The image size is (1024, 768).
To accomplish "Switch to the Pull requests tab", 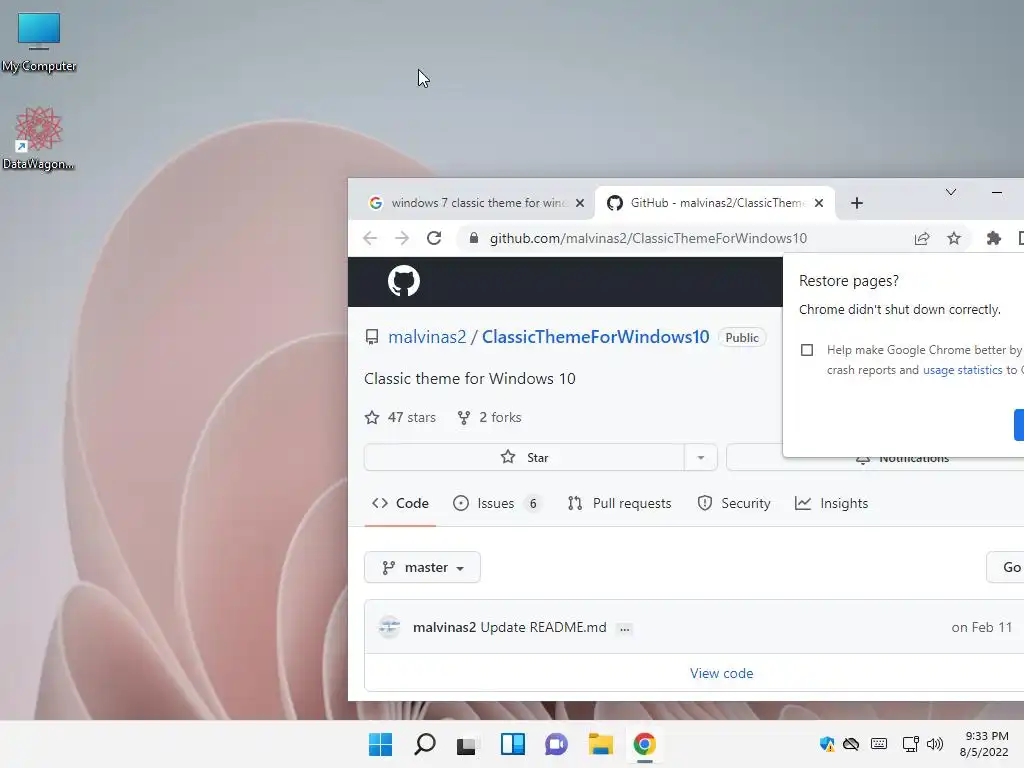I will [x=620, y=504].
